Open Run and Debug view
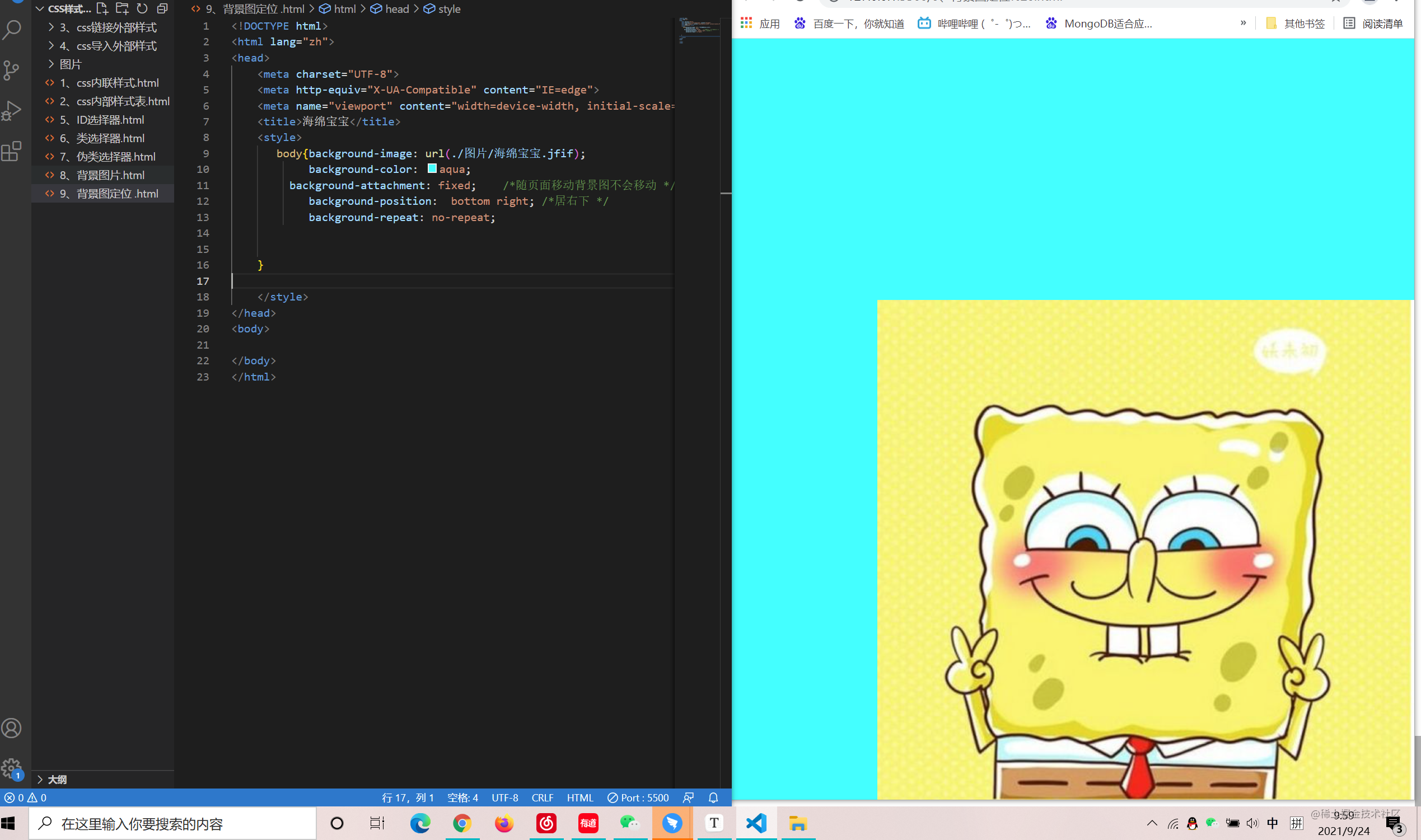This screenshot has height=840, width=1421. (12, 111)
